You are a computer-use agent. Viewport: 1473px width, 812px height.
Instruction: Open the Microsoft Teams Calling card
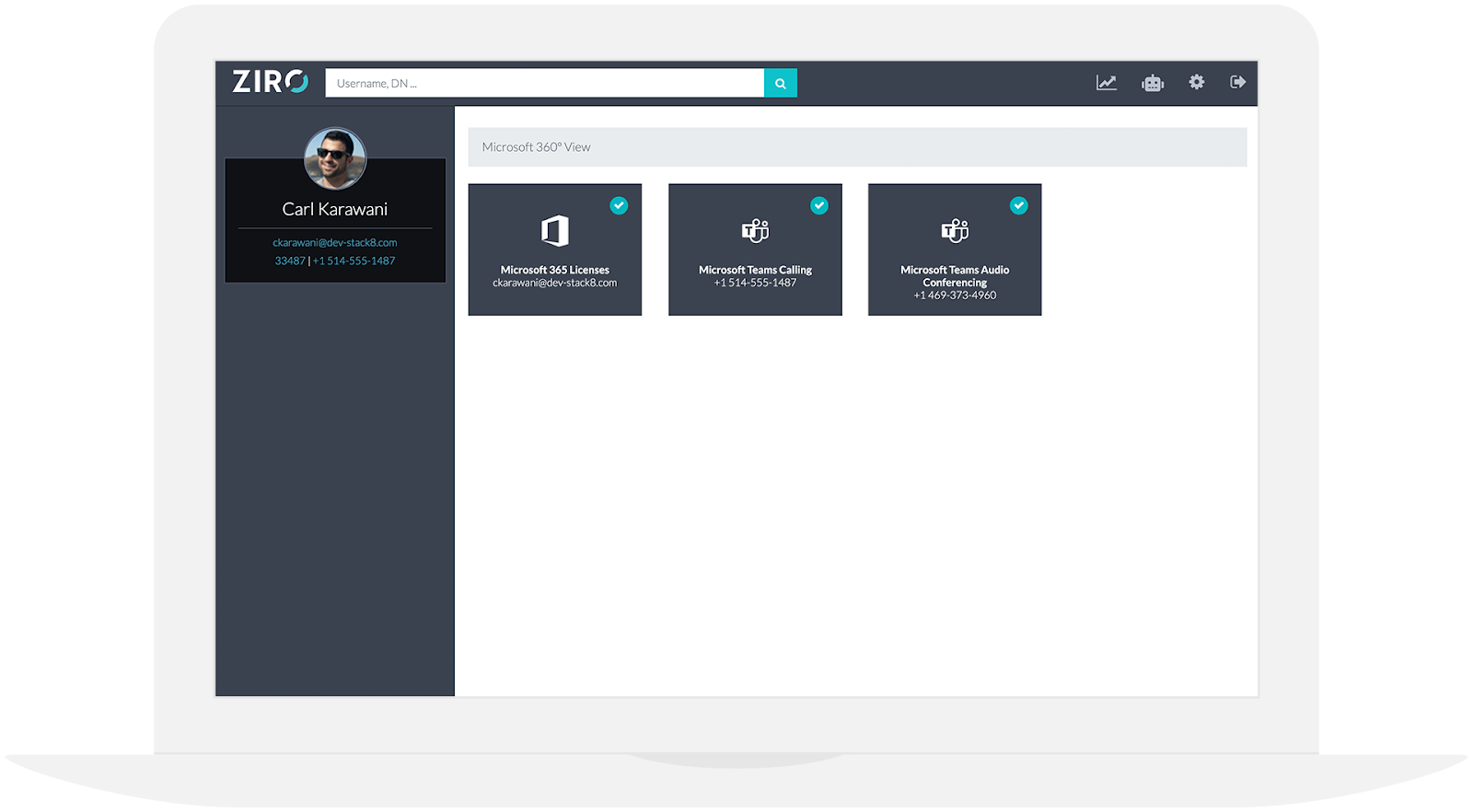755,249
